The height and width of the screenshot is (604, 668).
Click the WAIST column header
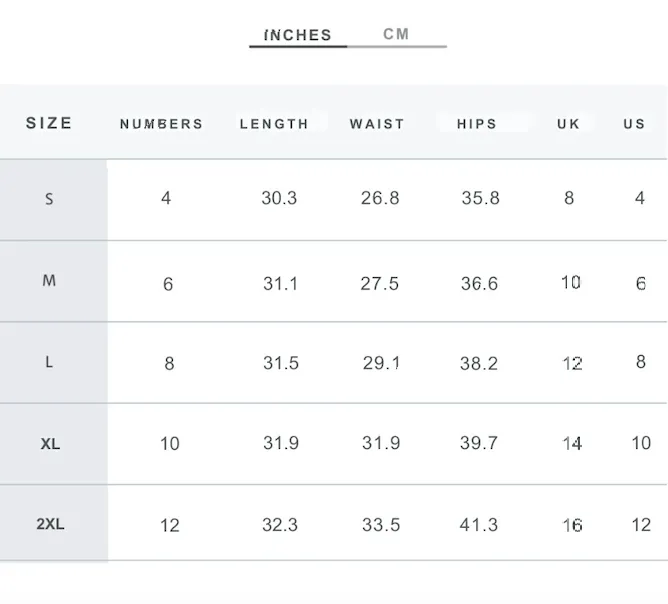point(377,124)
